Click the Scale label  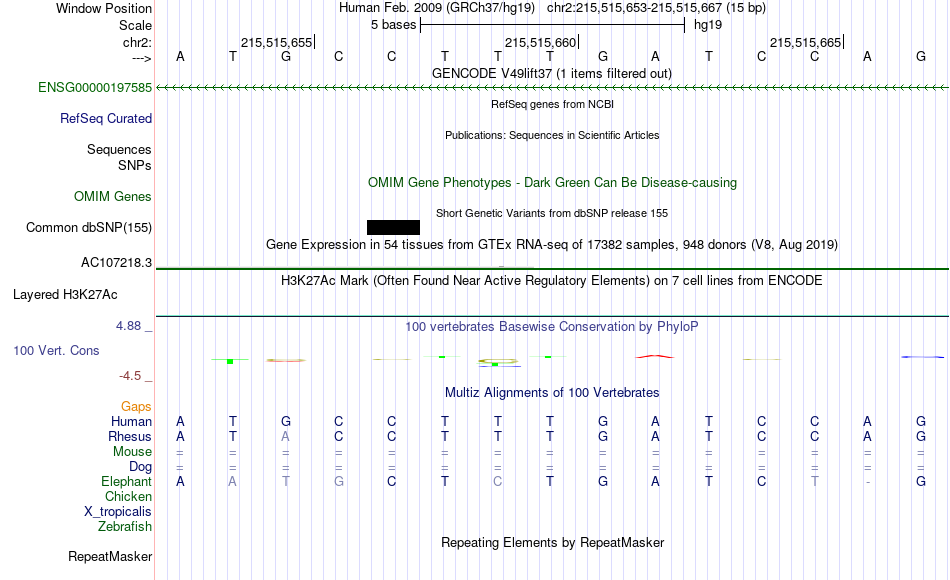click(x=135, y=25)
